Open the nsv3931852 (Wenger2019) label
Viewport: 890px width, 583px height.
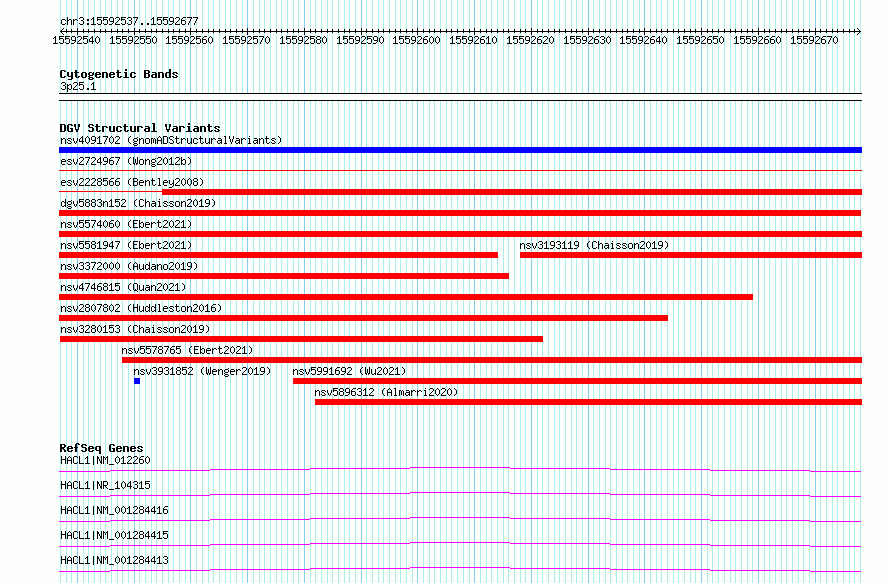(x=202, y=371)
